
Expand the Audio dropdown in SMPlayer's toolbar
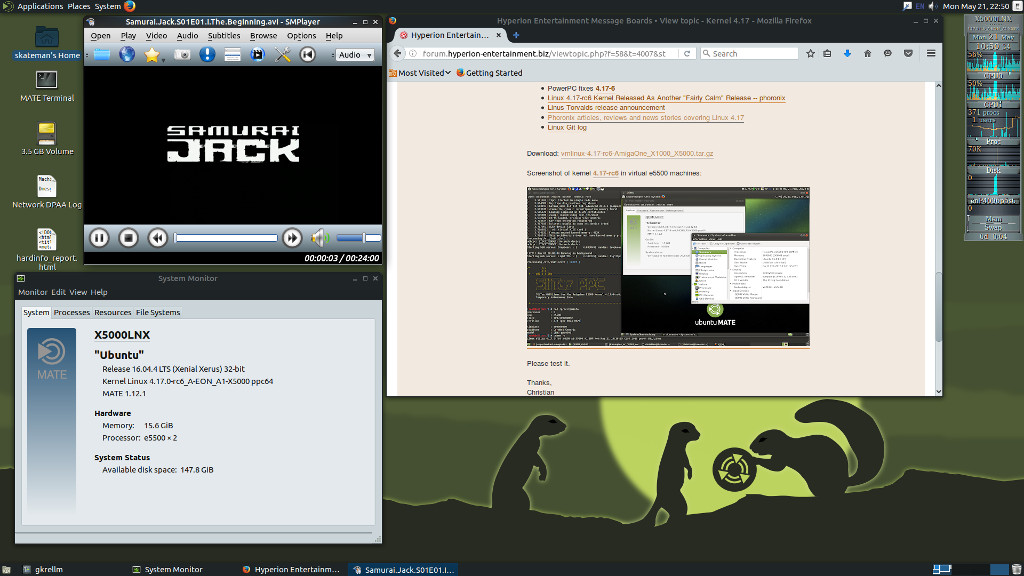tap(355, 55)
